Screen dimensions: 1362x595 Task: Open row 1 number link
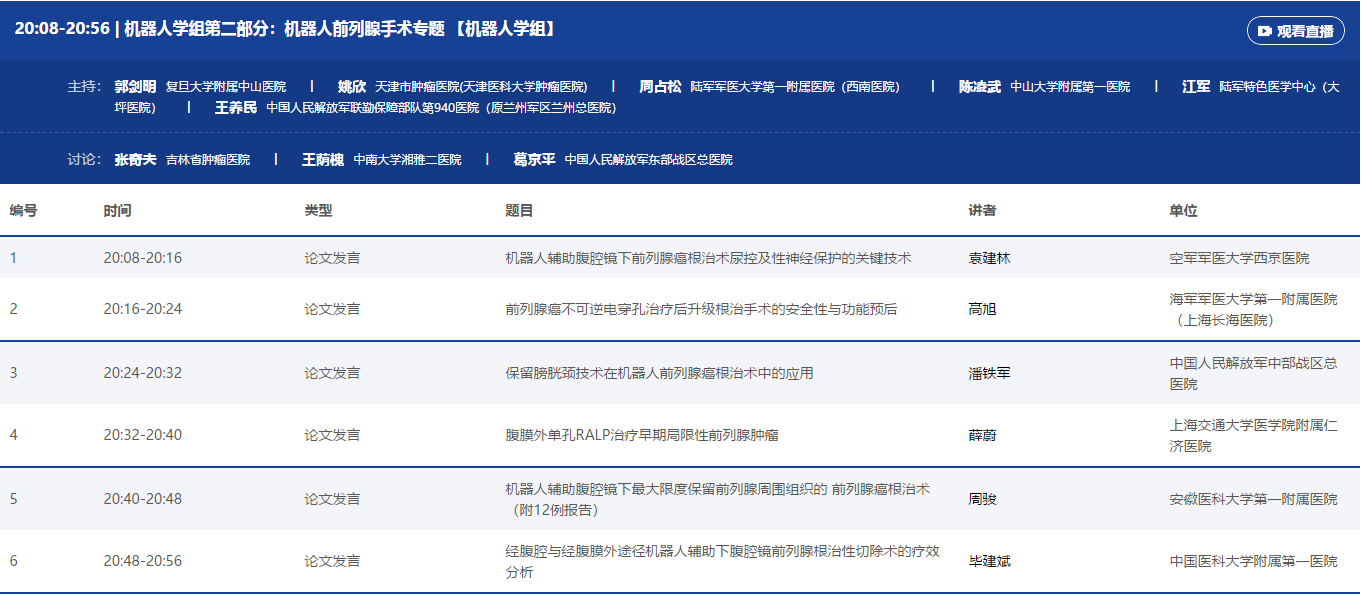click(x=14, y=258)
